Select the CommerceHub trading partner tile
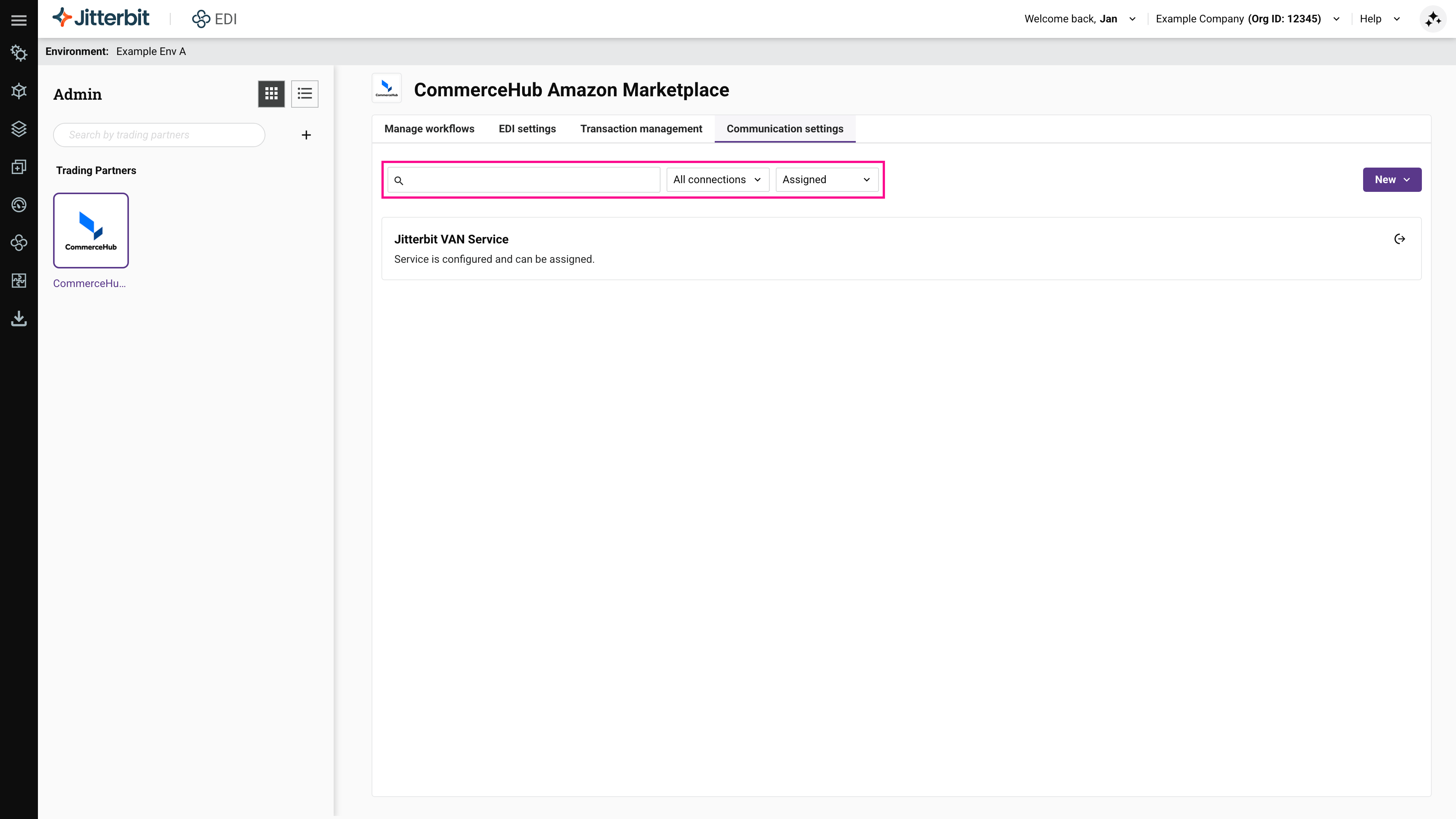The height and width of the screenshot is (819, 1456). (91, 231)
